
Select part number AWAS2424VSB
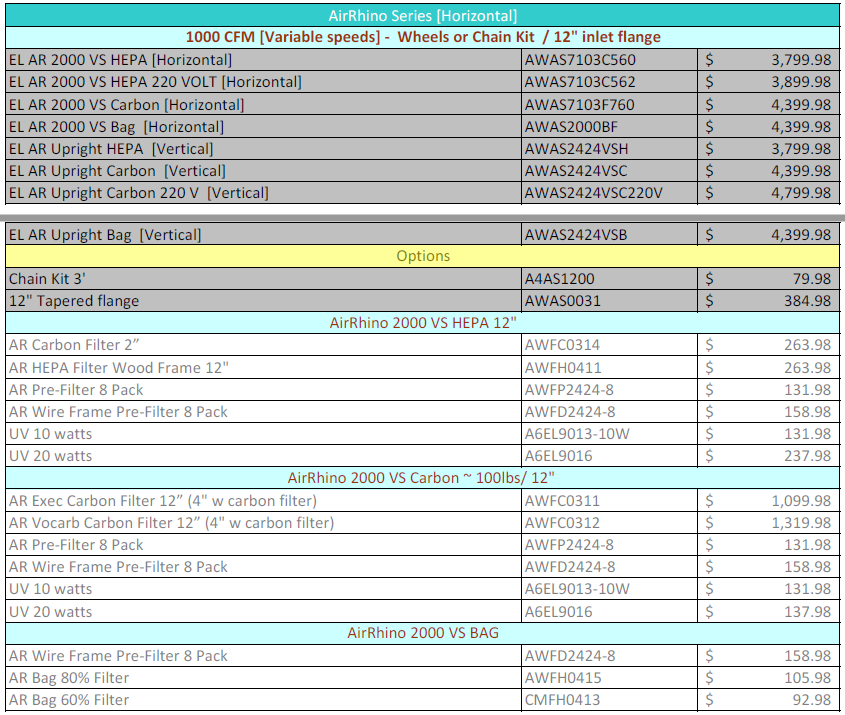(609, 235)
